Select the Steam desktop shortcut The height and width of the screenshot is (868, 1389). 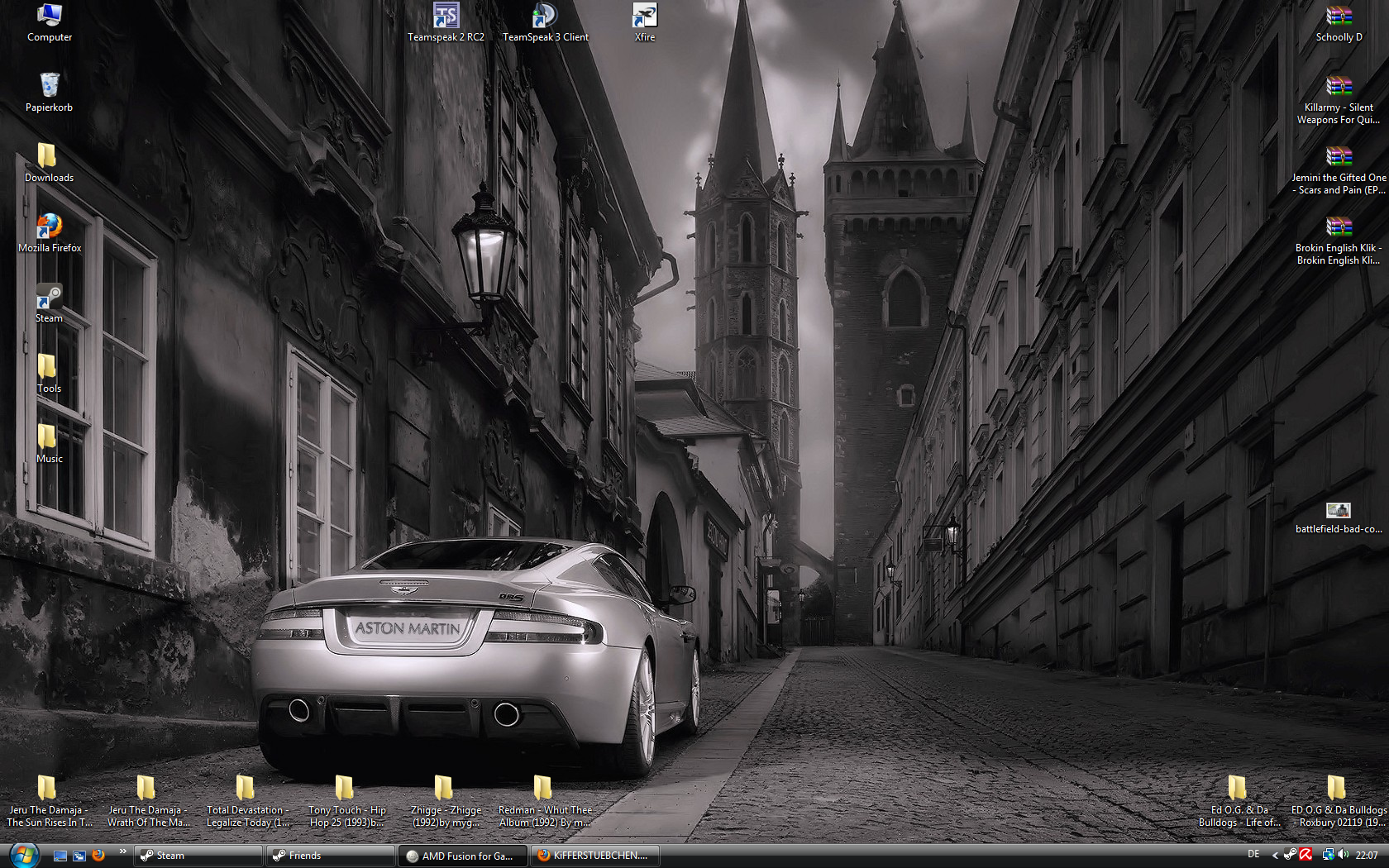pyautogui.click(x=49, y=303)
